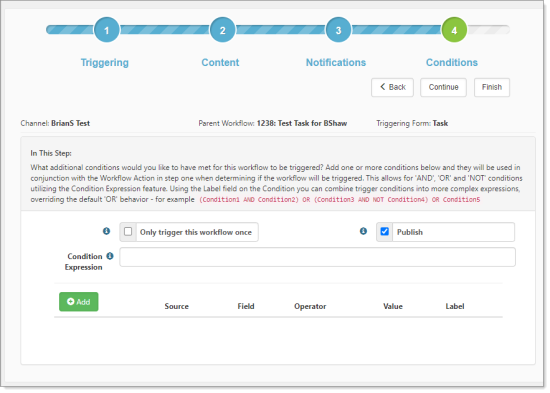Click the Label column header

[x=455, y=306]
